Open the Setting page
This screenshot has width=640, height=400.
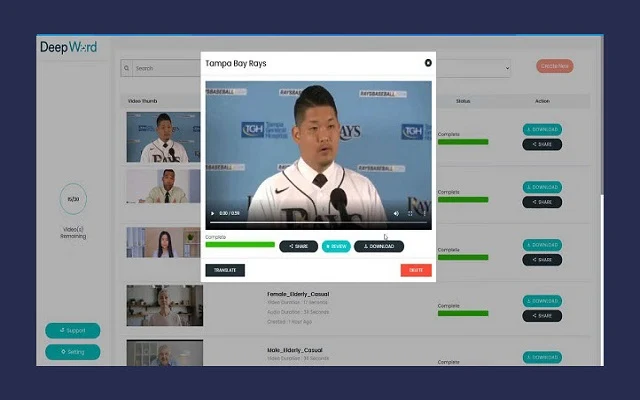tap(73, 352)
